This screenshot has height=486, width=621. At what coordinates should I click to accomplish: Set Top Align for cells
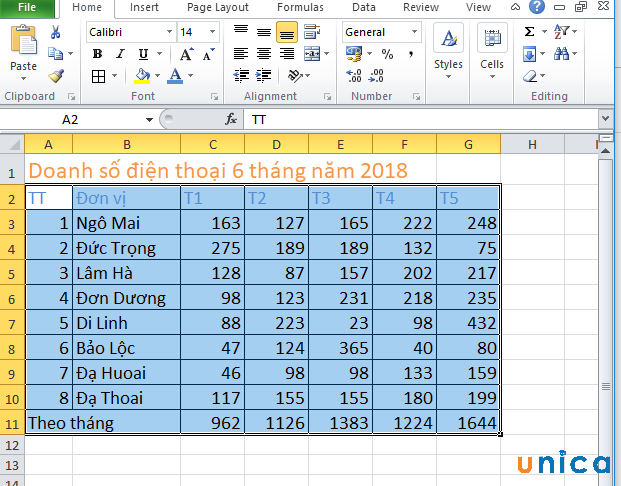click(241, 30)
